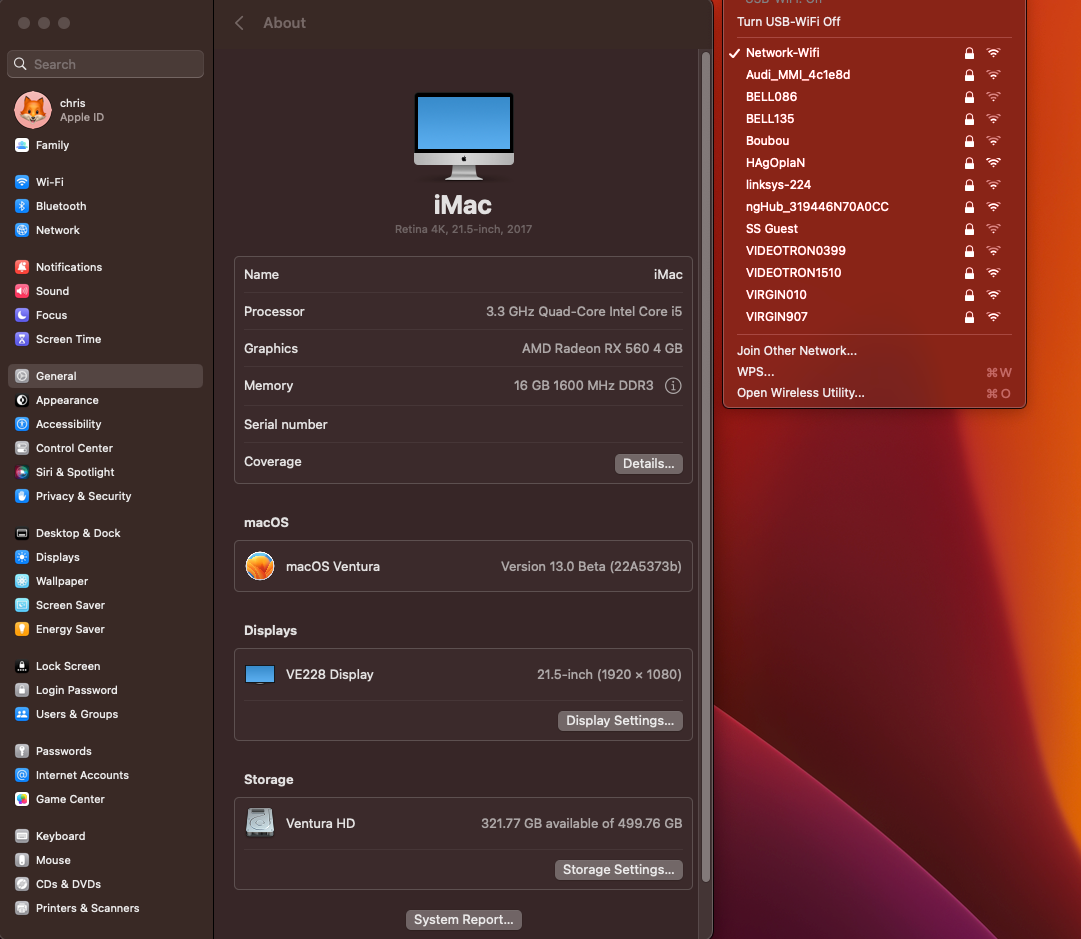Image resolution: width=1081 pixels, height=939 pixels.
Task: Go back using the About chevron
Action: [239, 22]
